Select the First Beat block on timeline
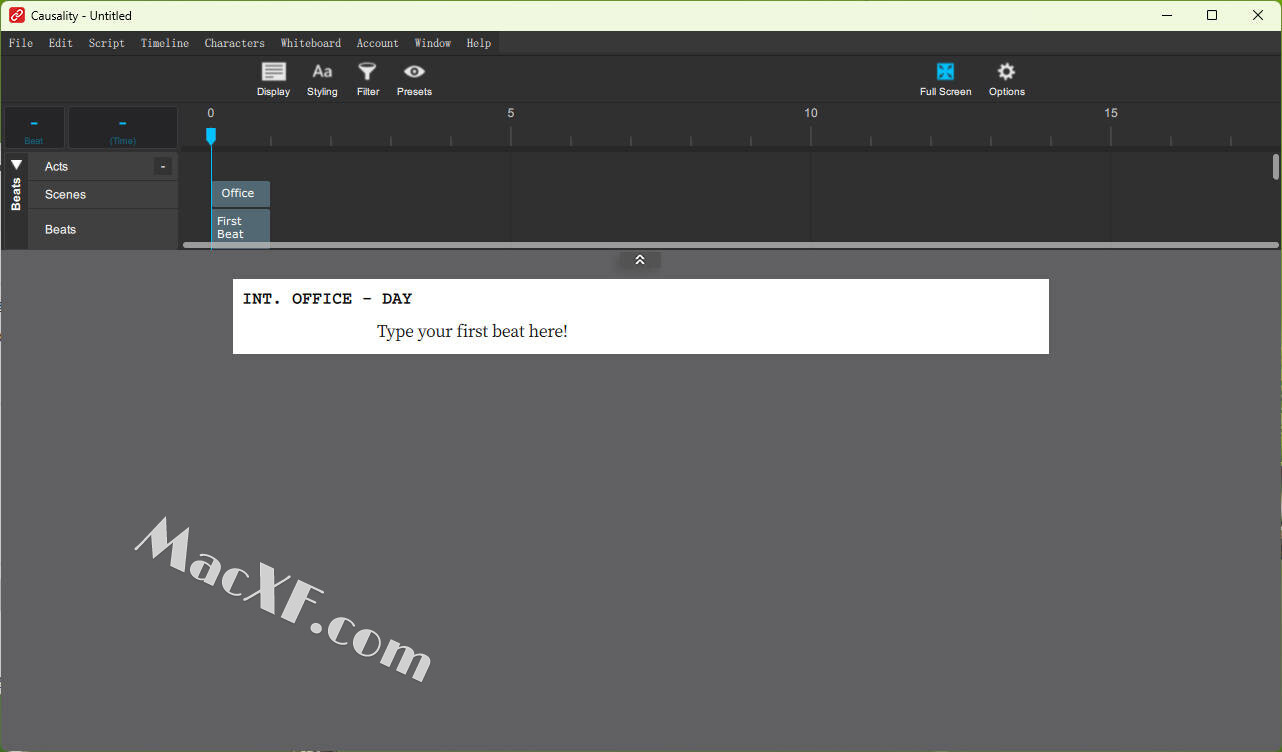Viewport: 1282px width, 752px height. coord(240,228)
